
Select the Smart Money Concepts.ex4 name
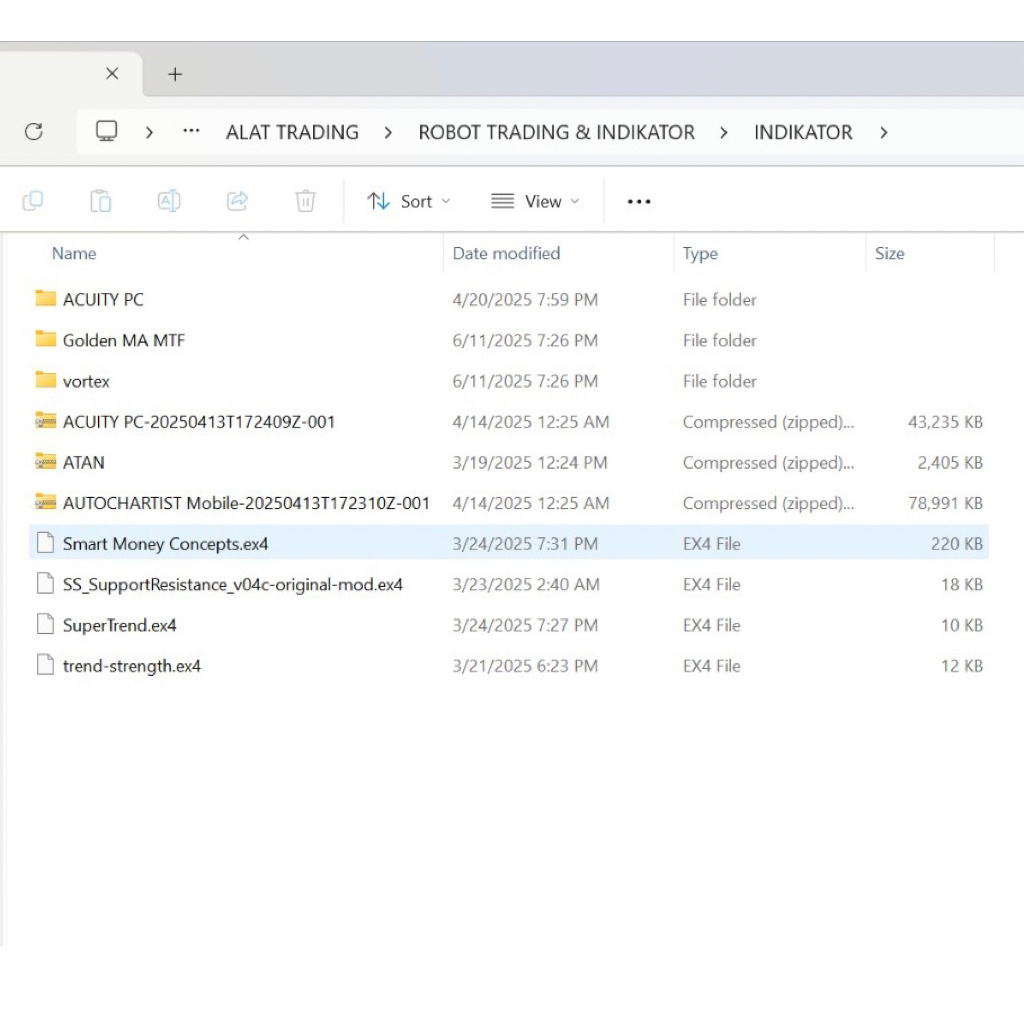pyautogui.click(x=165, y=544)
